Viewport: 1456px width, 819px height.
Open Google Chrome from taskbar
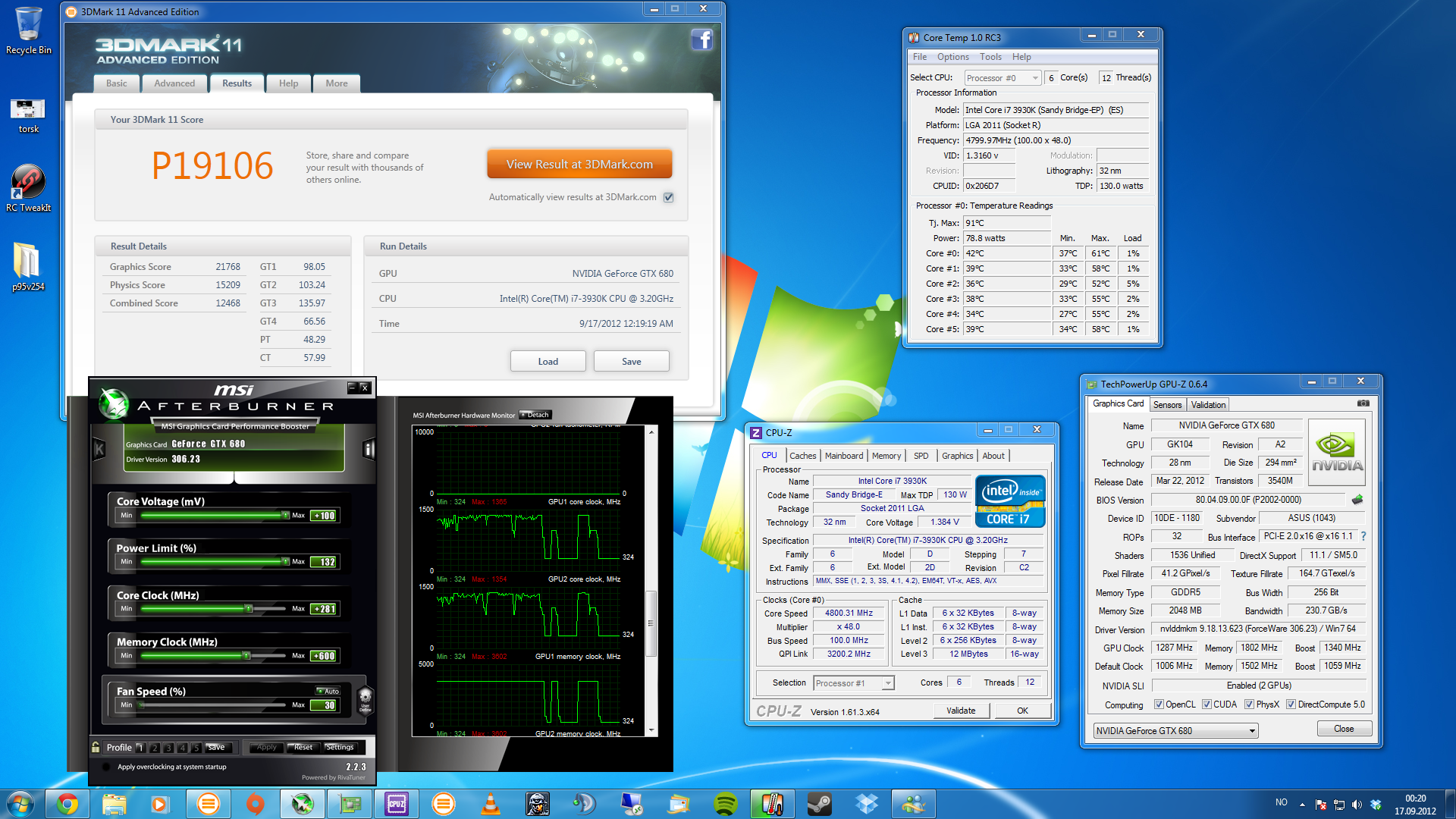[67, 804]
